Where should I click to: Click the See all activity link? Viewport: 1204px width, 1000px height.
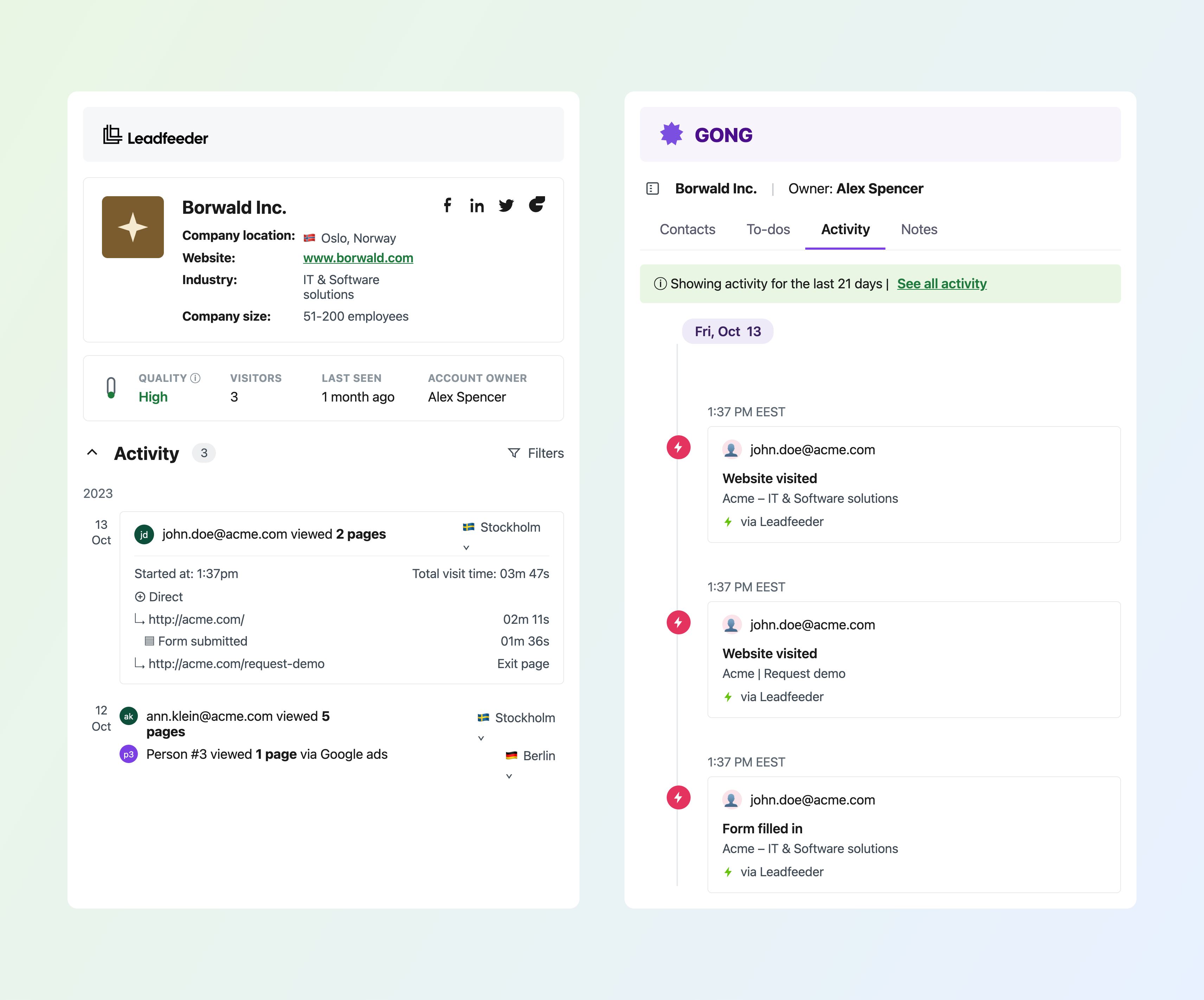coord(942,284)
